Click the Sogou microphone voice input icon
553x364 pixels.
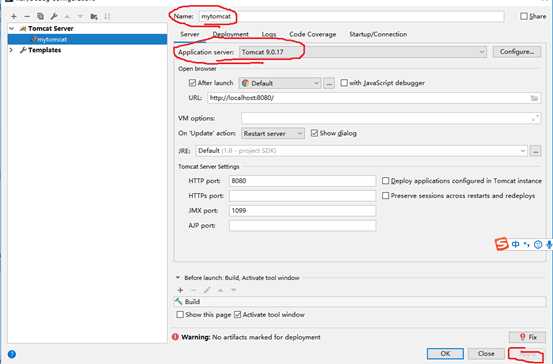(x=549, y=244)
